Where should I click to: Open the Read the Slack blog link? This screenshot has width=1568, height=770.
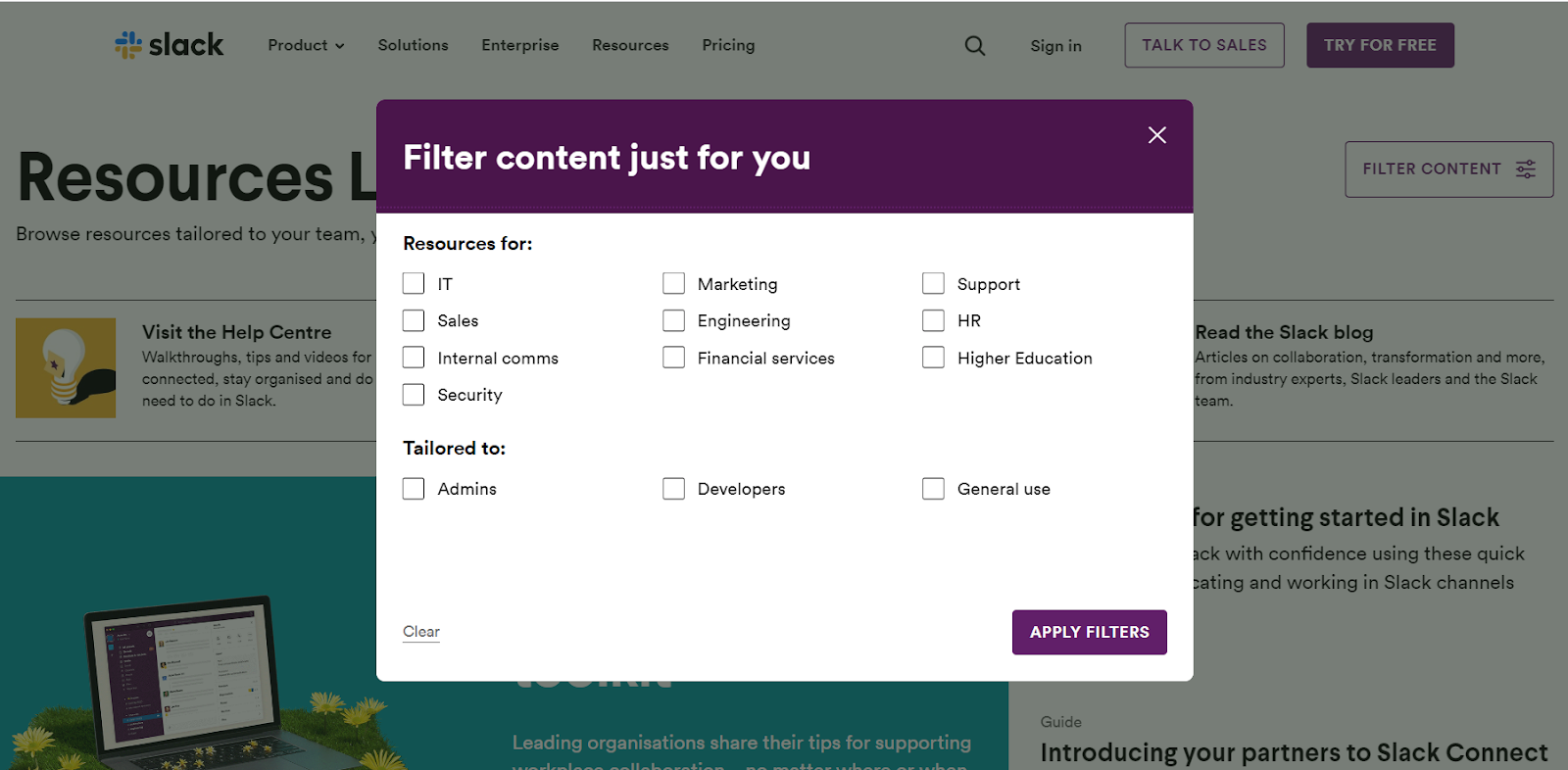point(1284,332)
